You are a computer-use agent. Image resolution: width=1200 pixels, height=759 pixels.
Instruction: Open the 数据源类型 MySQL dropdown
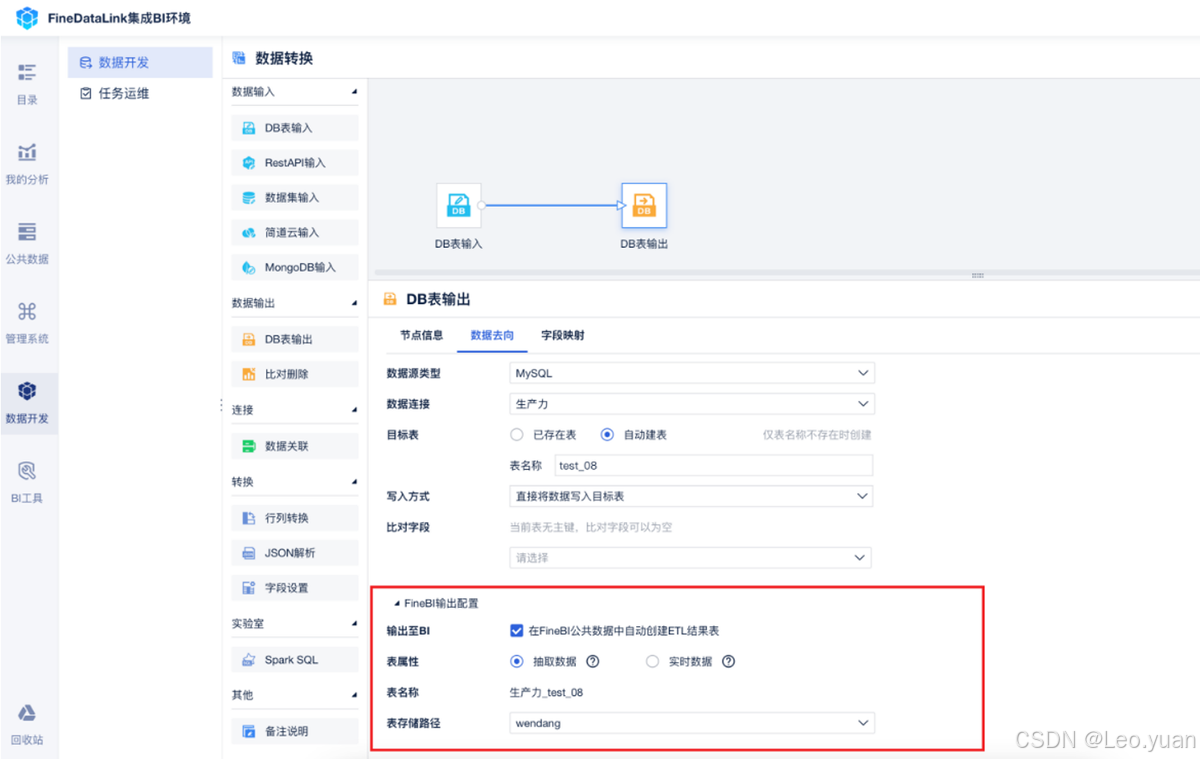click(x=692, y=373)
